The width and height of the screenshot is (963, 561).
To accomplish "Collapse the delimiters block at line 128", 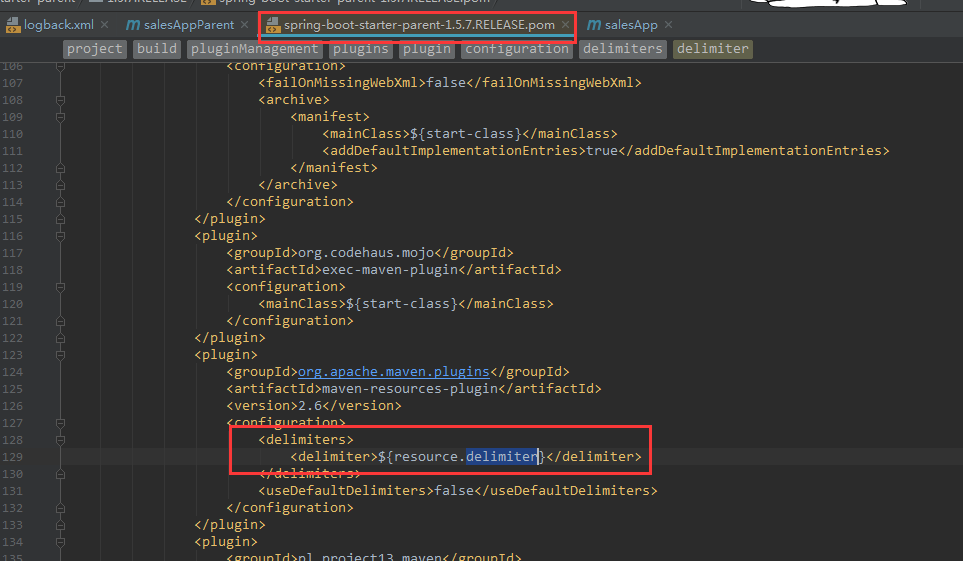I will (60, 440).
